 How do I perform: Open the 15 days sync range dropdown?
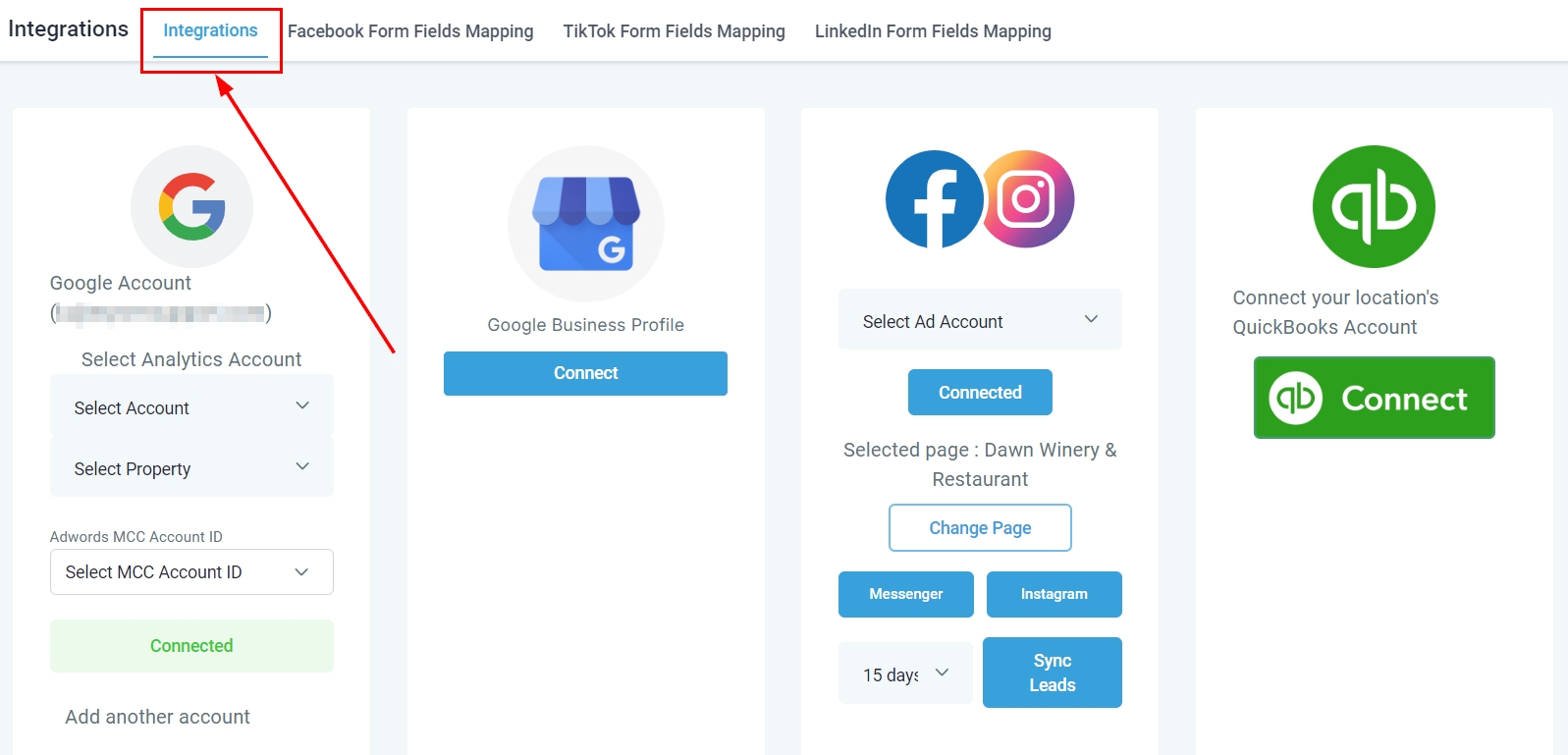(x=905, y=674)
